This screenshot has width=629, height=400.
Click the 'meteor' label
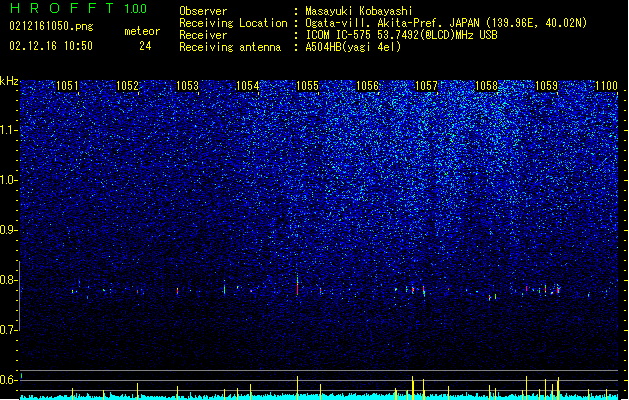(142, 31)
